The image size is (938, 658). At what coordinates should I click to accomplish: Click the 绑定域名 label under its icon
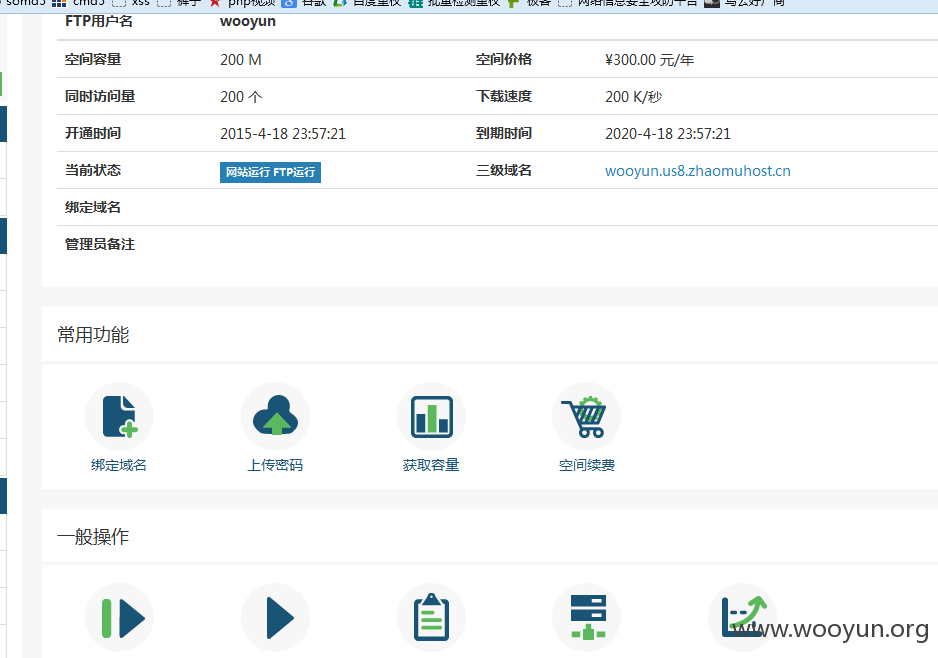point(119,465)
